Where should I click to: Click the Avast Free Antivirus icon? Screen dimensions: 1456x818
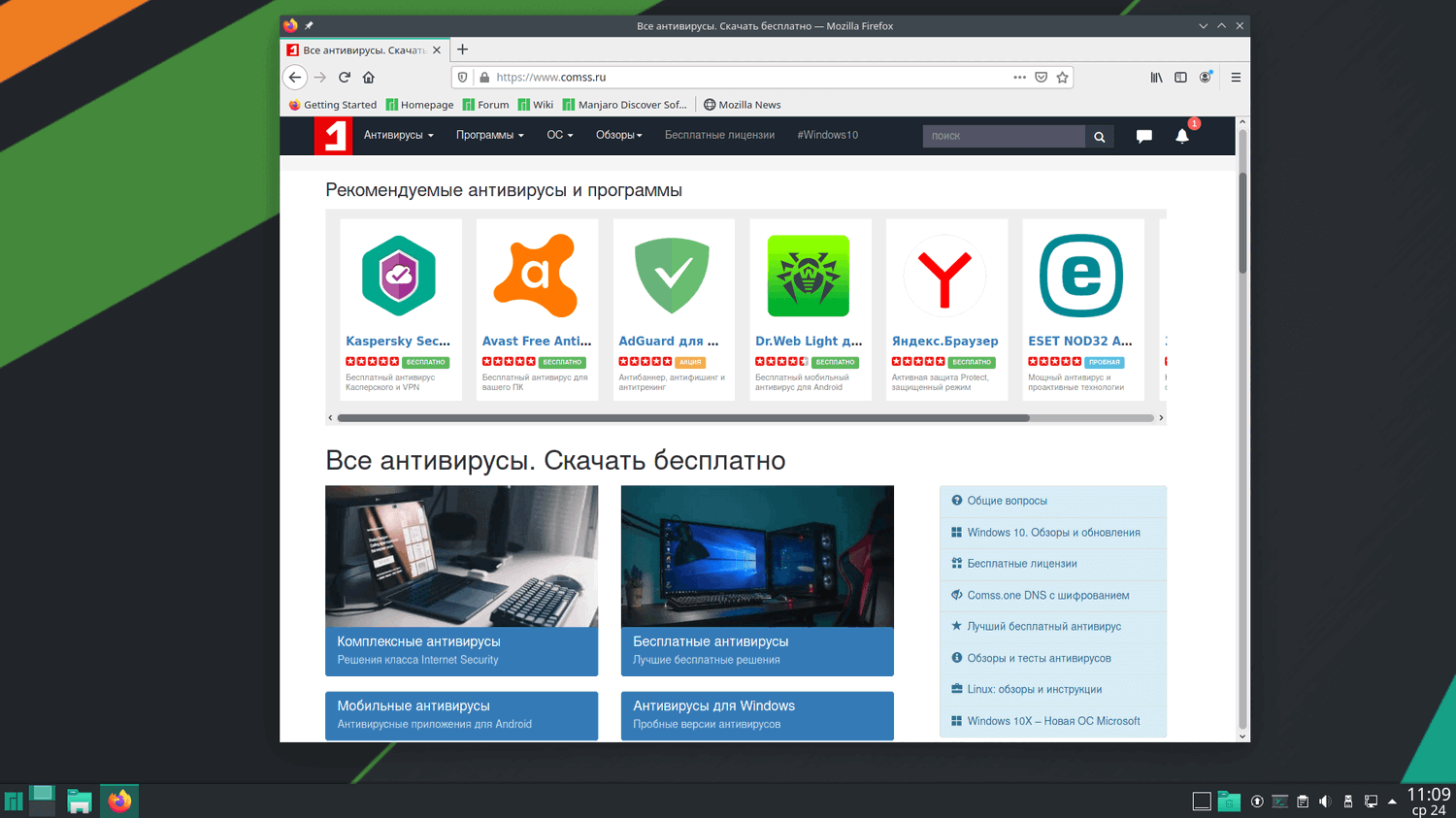coord(536,276)
